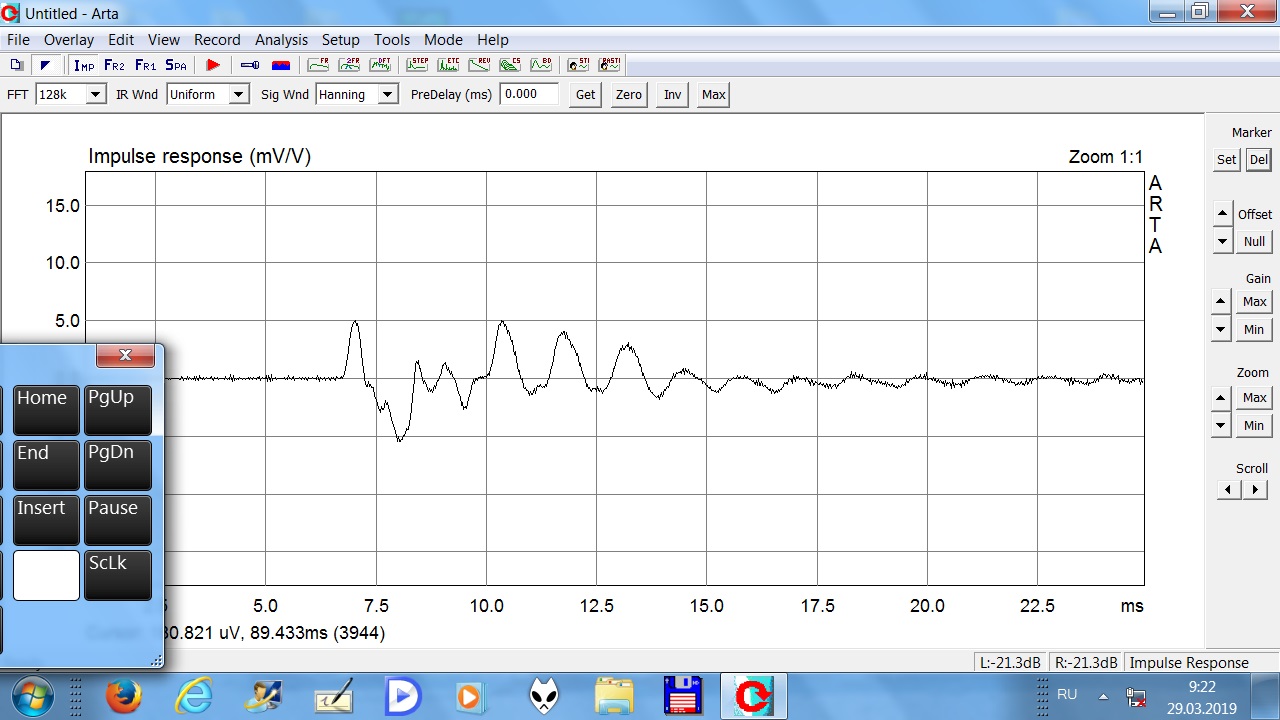1280x720 pixels.
Task: Open the IR Wnd dropdown showing Uniform
Action: [x=207, y=94]
